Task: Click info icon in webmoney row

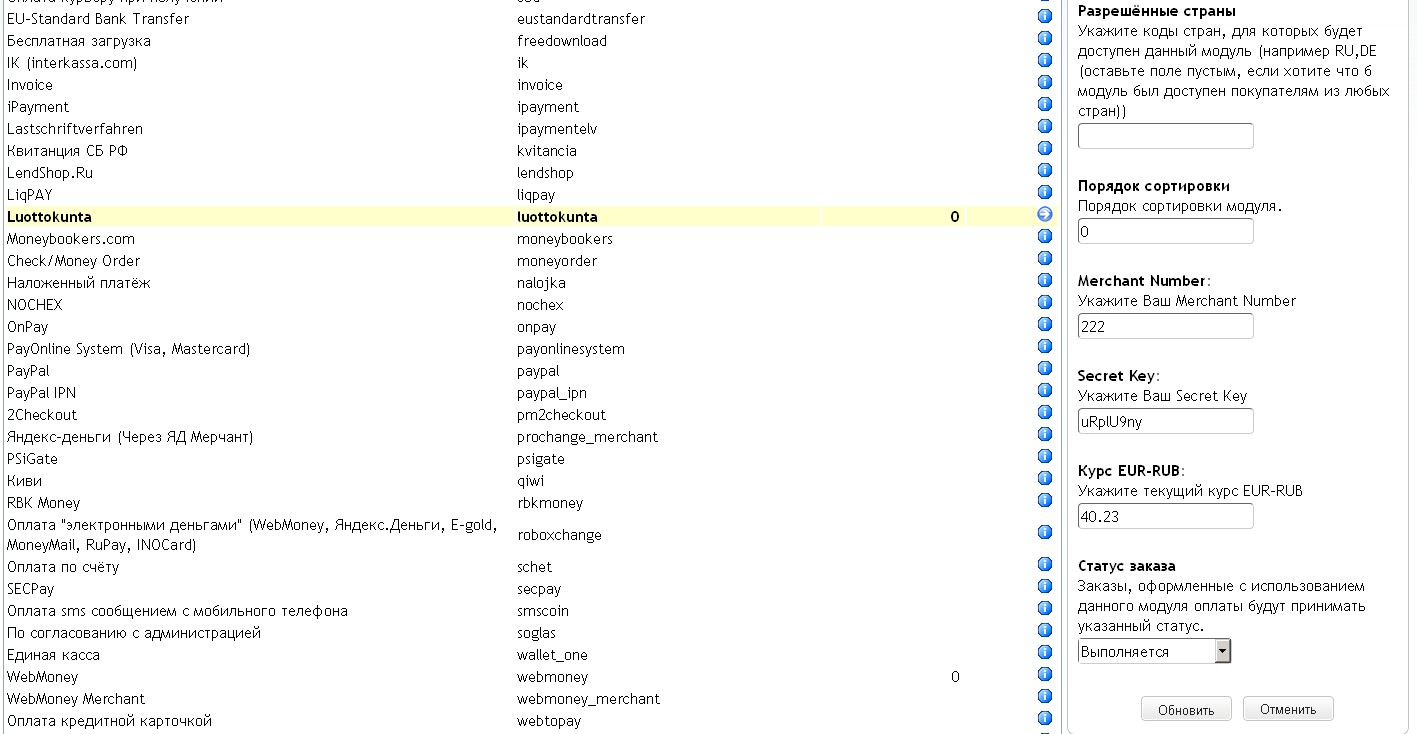Action: pyautogui.click(x=1045, y=674)
